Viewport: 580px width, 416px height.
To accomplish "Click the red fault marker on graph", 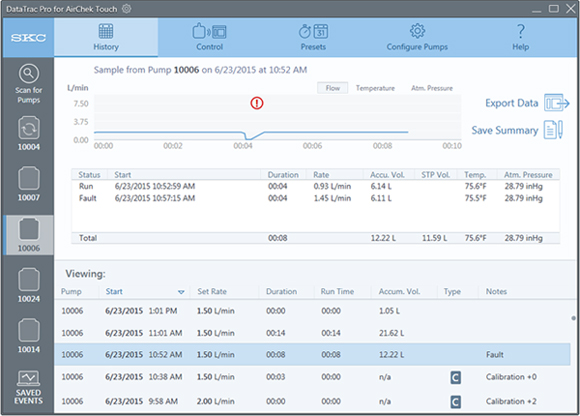I will pos(257,103).
